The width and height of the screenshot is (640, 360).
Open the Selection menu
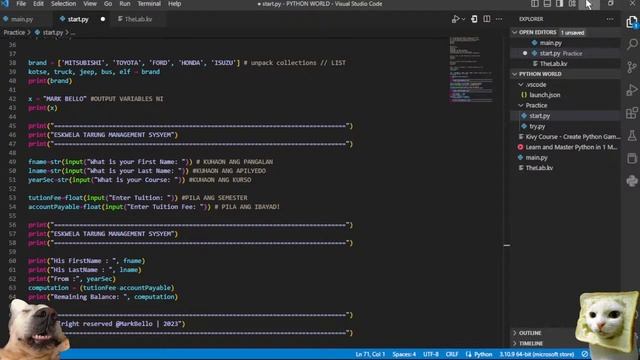(63, 4)
